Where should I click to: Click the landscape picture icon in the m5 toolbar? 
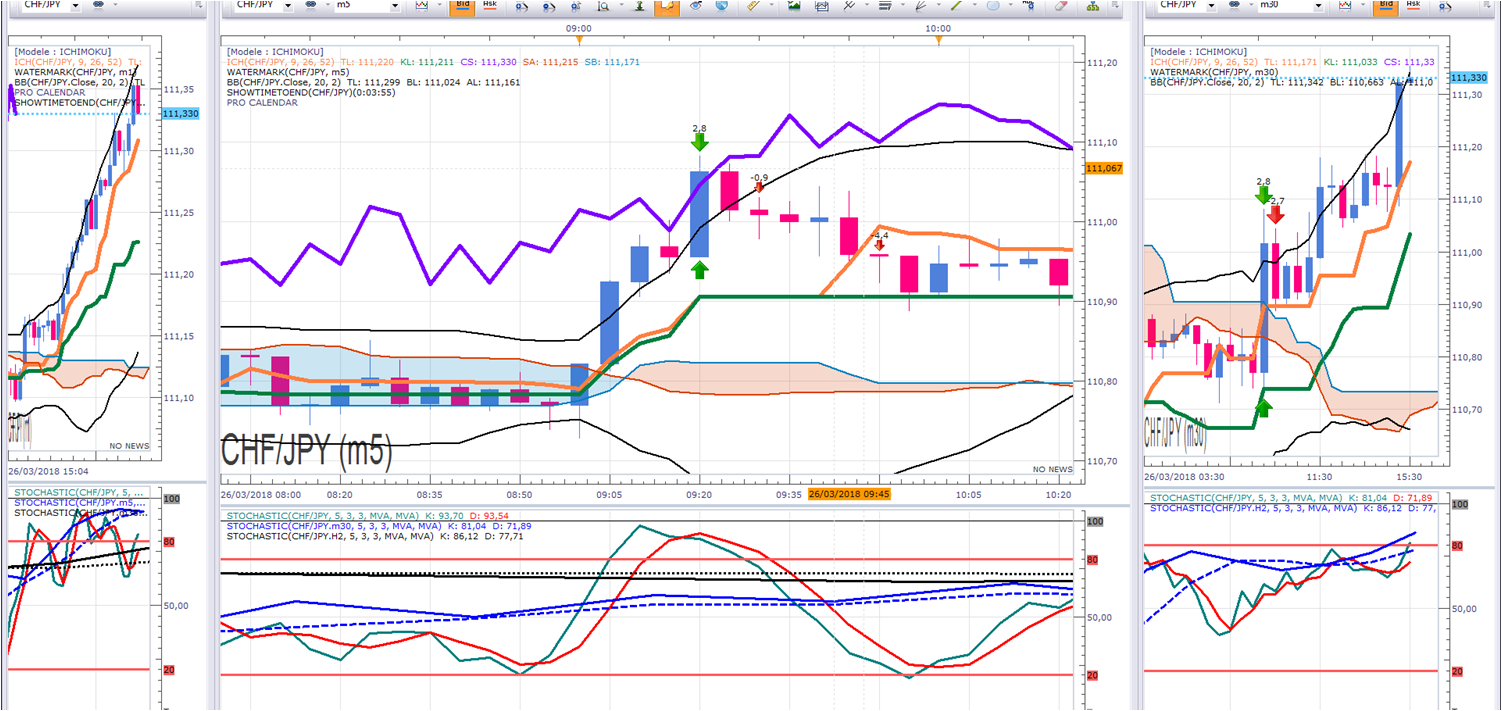tap(794, 6)
